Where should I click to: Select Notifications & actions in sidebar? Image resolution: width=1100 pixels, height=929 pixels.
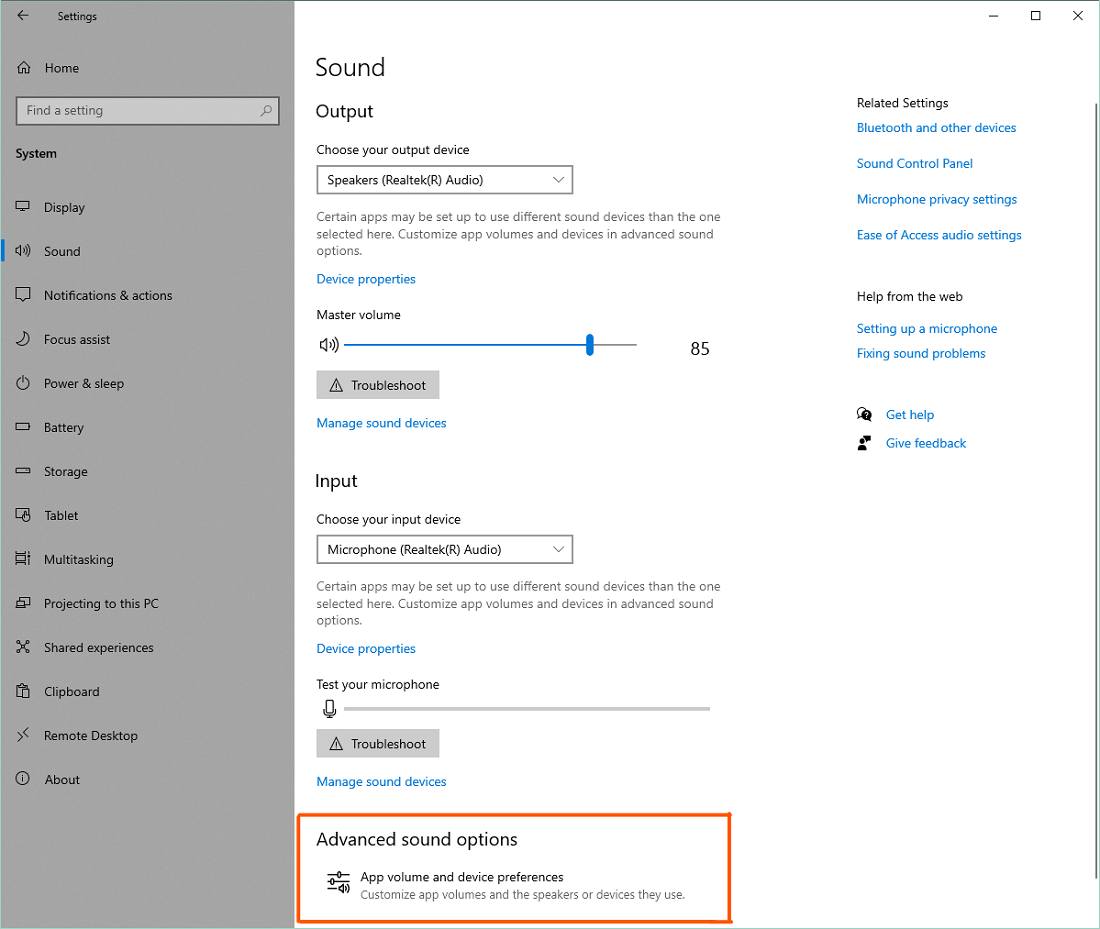tap(108, 296)
